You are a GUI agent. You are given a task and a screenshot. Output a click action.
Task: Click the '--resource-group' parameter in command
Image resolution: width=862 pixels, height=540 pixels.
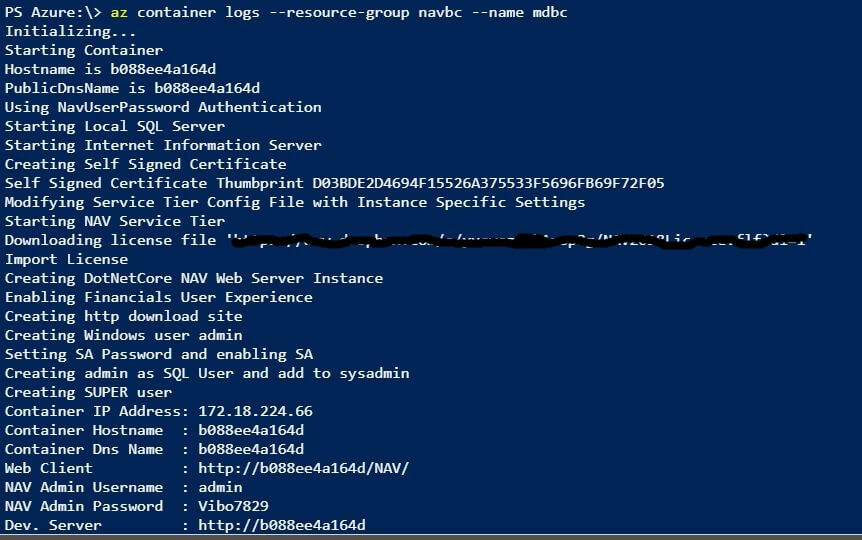[x=339, y=12]
